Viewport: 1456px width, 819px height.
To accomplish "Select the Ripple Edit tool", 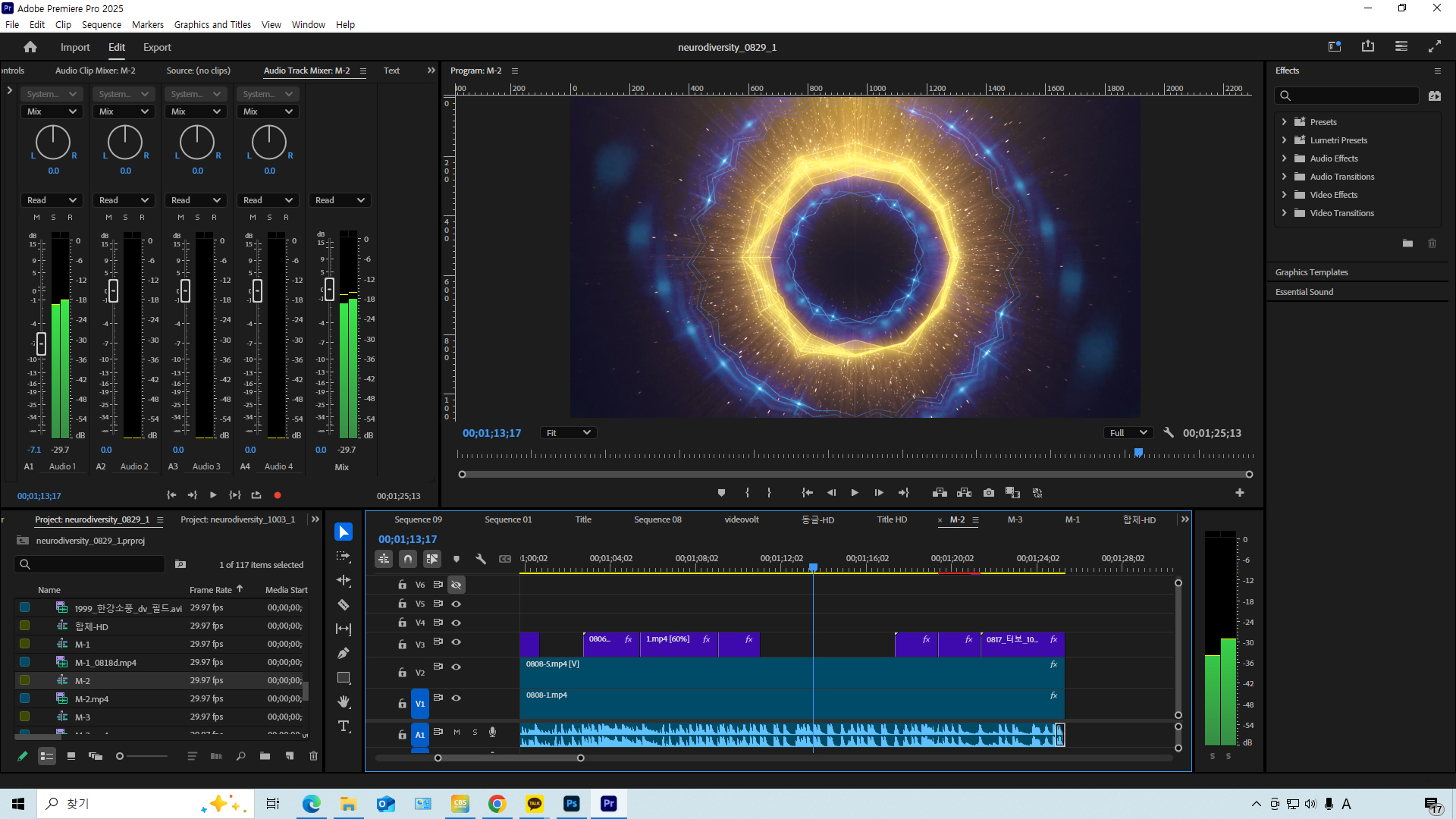I will [344, 580].
